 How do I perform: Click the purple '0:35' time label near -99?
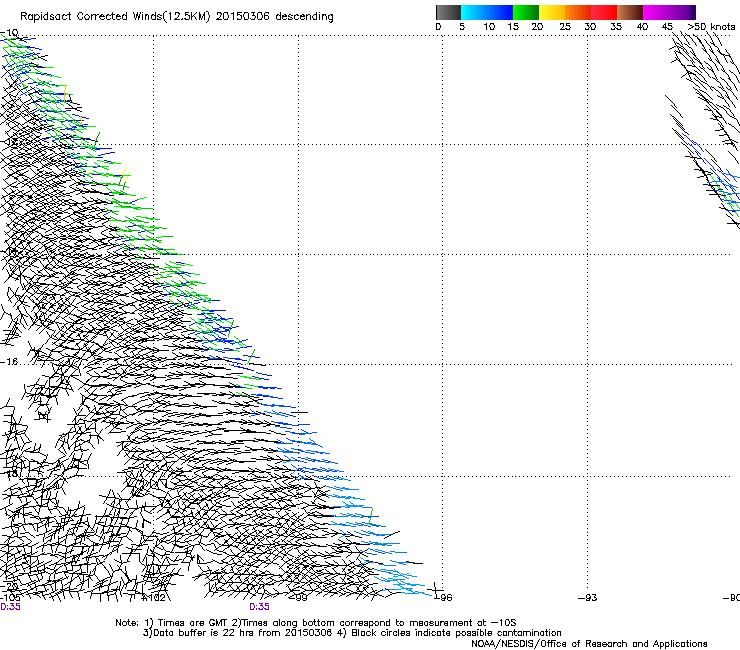(260, 607)
